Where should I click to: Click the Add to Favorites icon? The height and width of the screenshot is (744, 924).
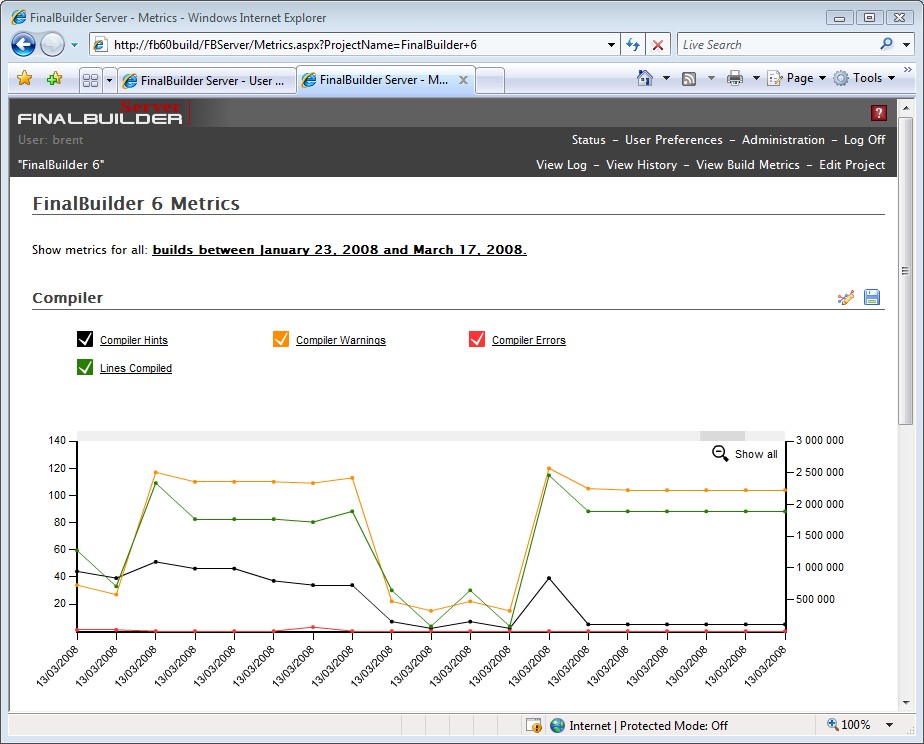pos(54,78)
